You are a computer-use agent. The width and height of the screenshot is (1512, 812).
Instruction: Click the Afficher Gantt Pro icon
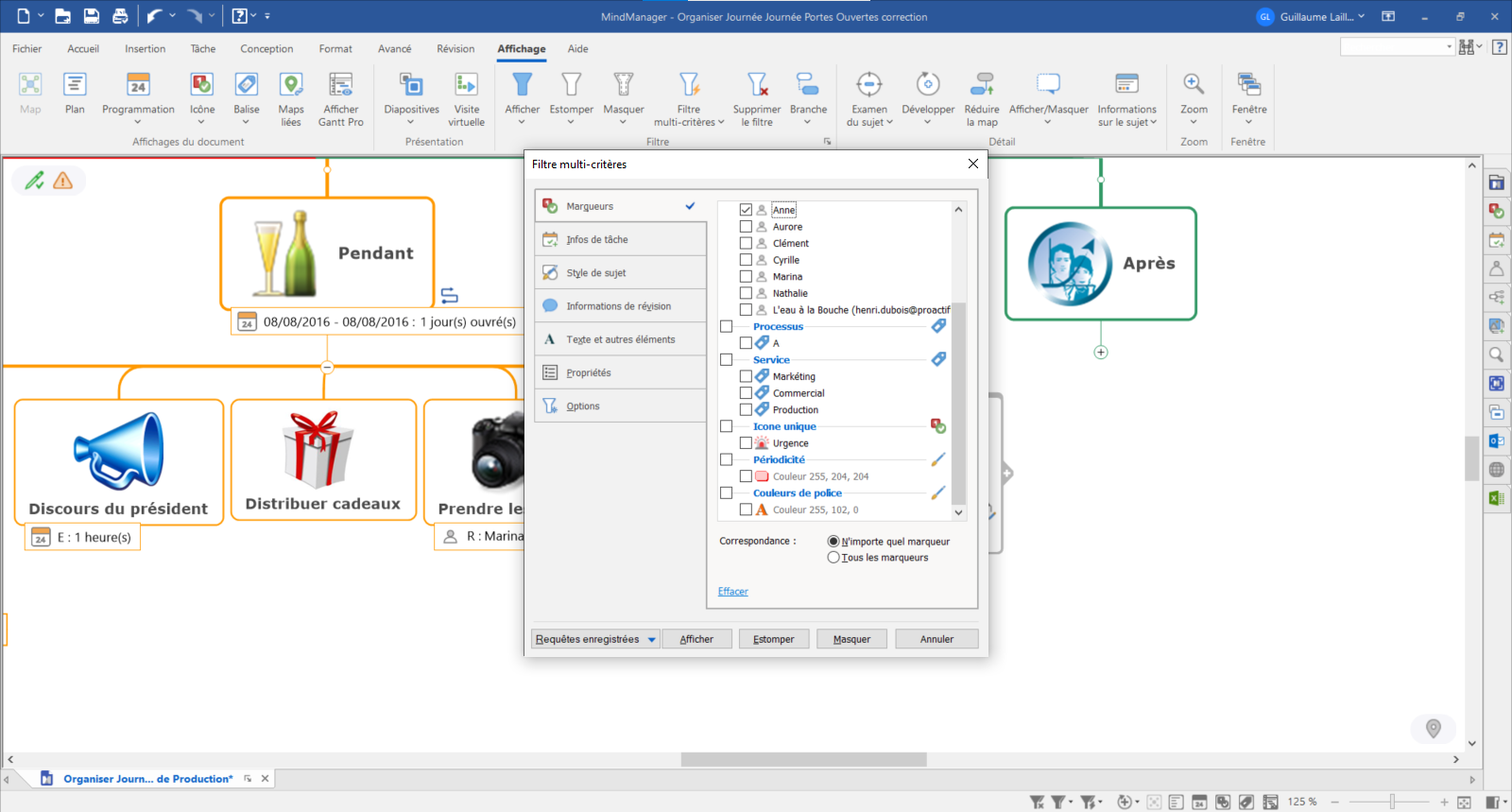340,86
